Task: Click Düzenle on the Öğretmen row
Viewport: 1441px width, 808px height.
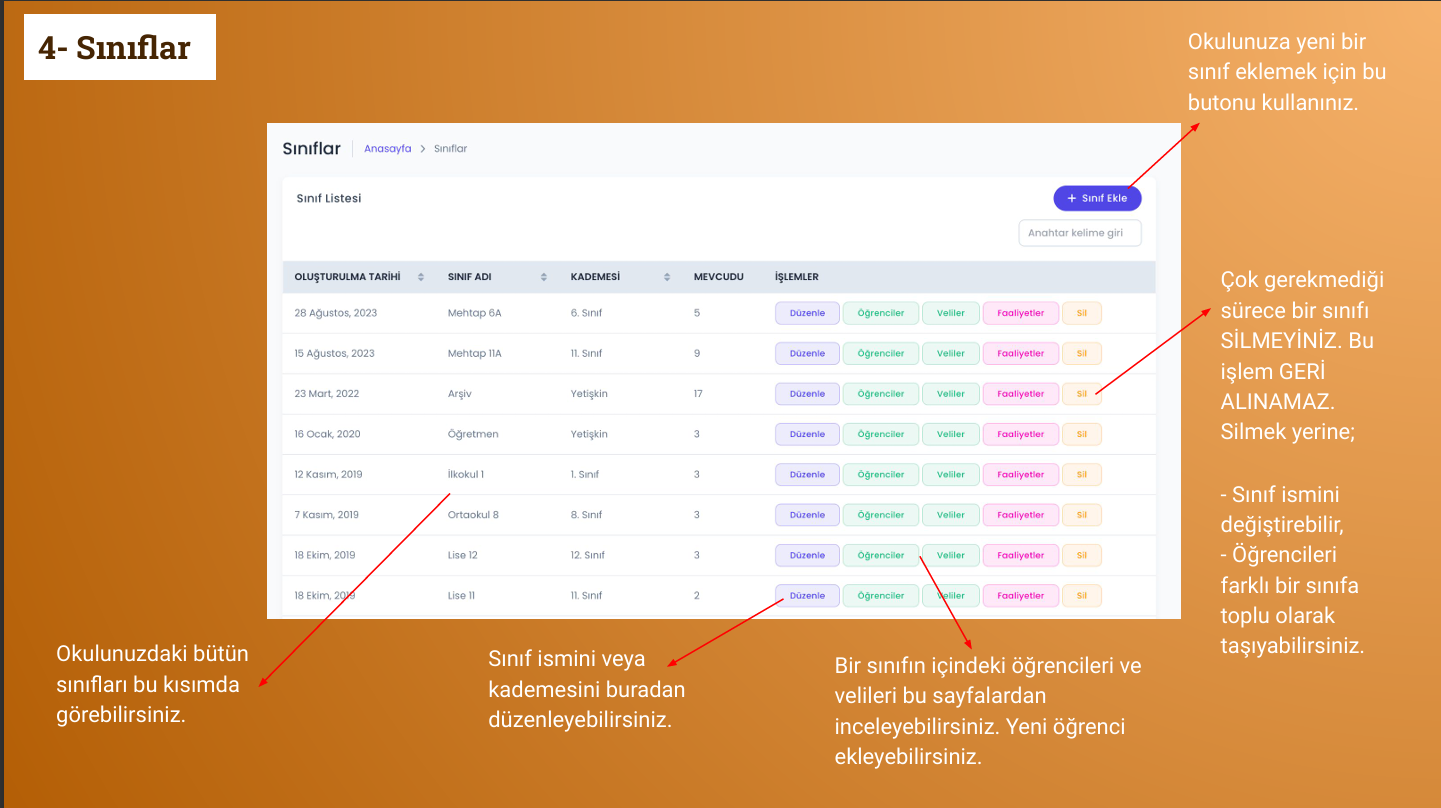Action: 807,434
